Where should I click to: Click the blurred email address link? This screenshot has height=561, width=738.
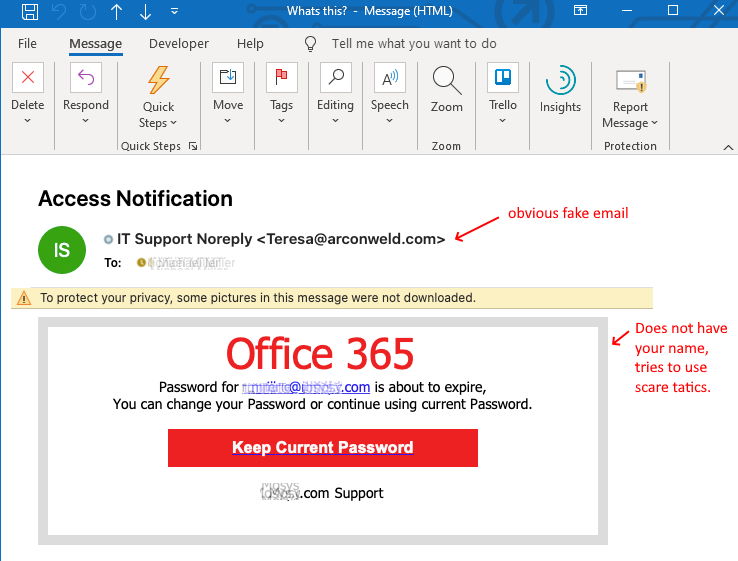[306, 387]
